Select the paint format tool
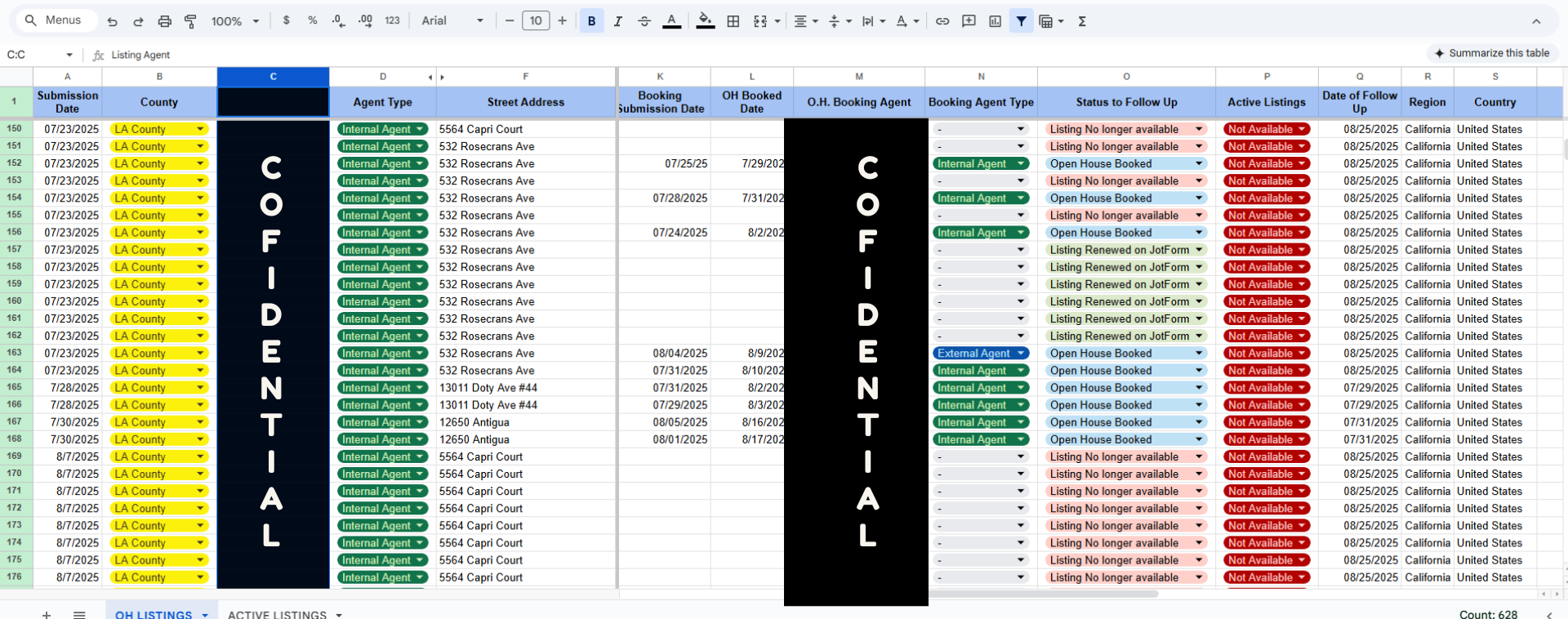The height and width of the screenshot is (619, 1568). click(190, 21)
